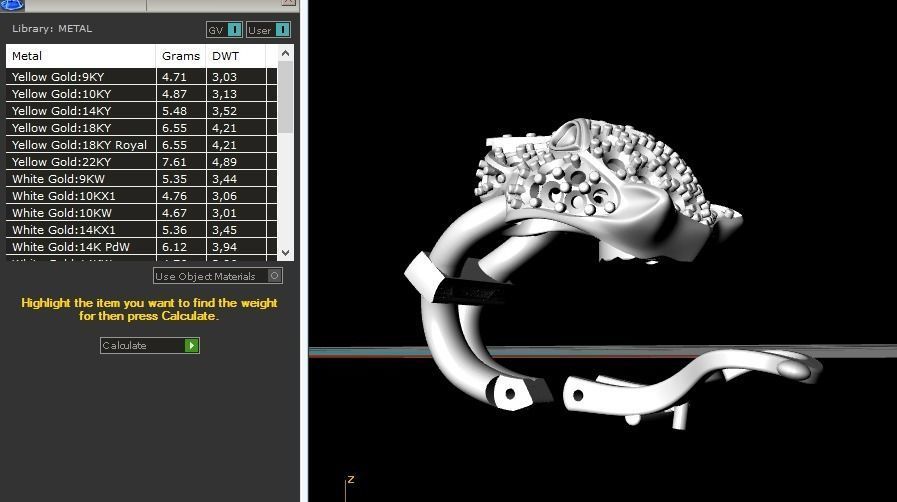Click the DWT column header
Viewport: 897px width, 502px height.
[x=236, y=56]
